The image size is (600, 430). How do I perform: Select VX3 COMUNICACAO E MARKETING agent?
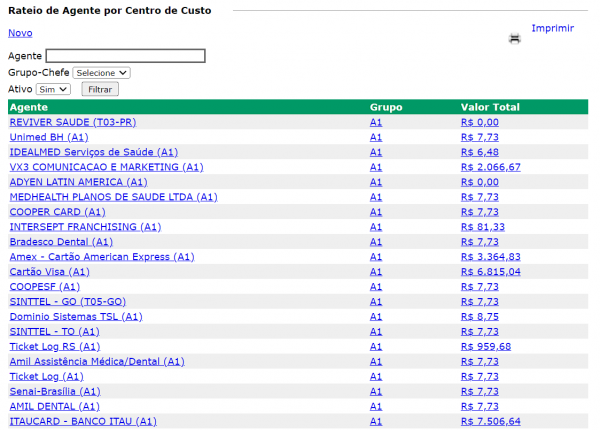[x=106, y=167]
